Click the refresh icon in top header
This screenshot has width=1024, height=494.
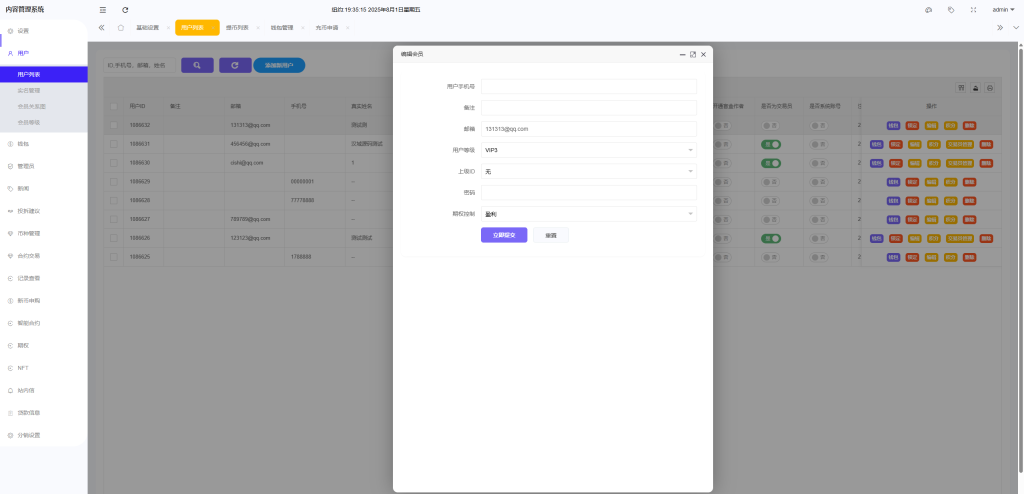coord(125,9)
